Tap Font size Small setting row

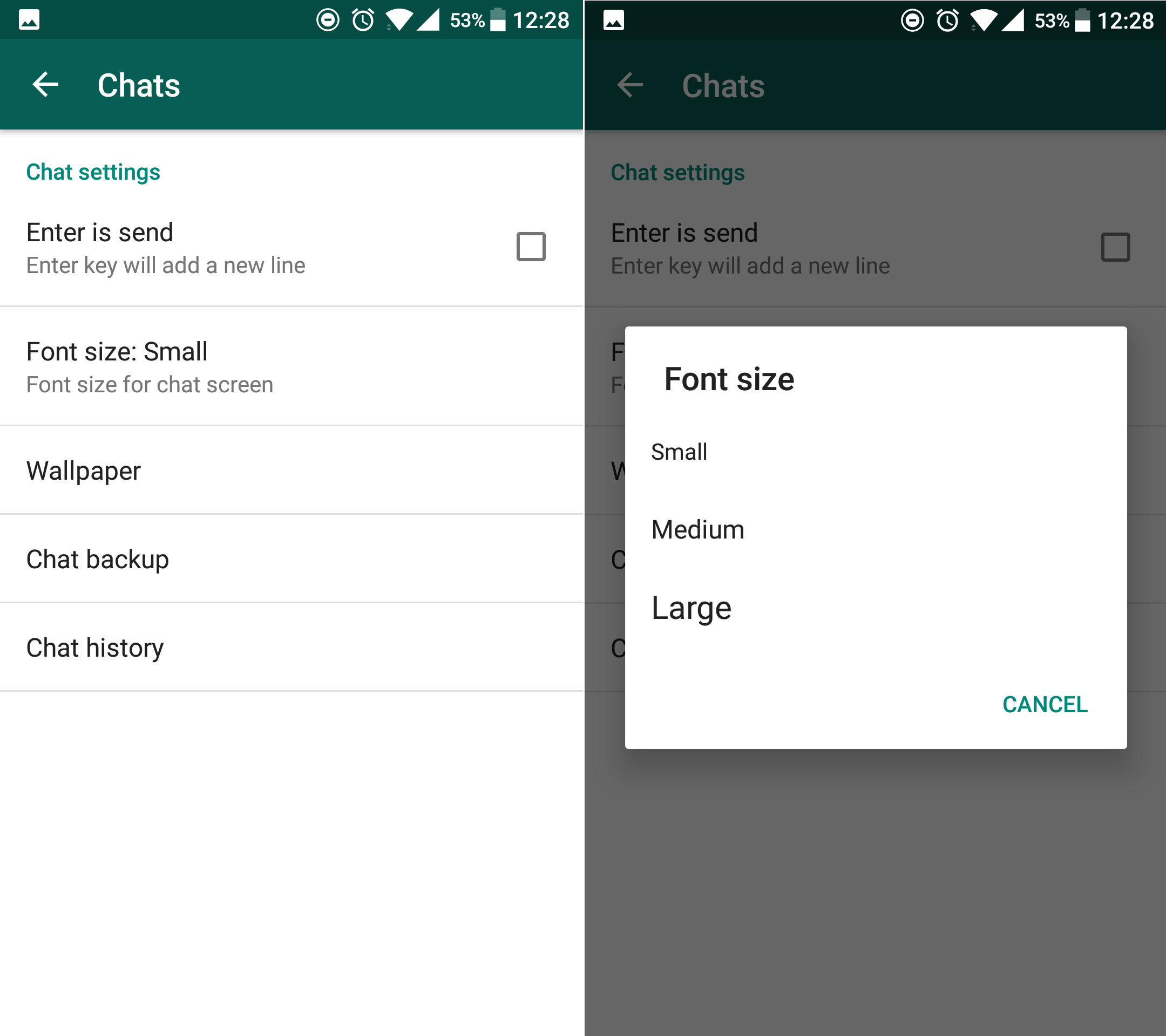pos(291,366)
